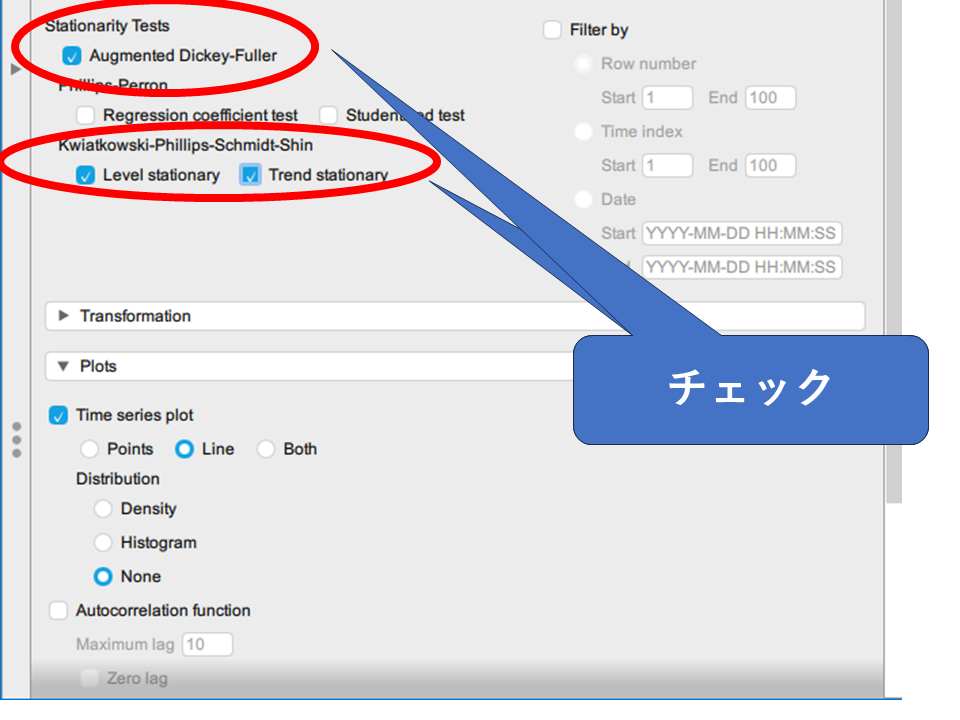Click the Maximum lag input field
The image size is (960, 720).
(x=207, y=645)
